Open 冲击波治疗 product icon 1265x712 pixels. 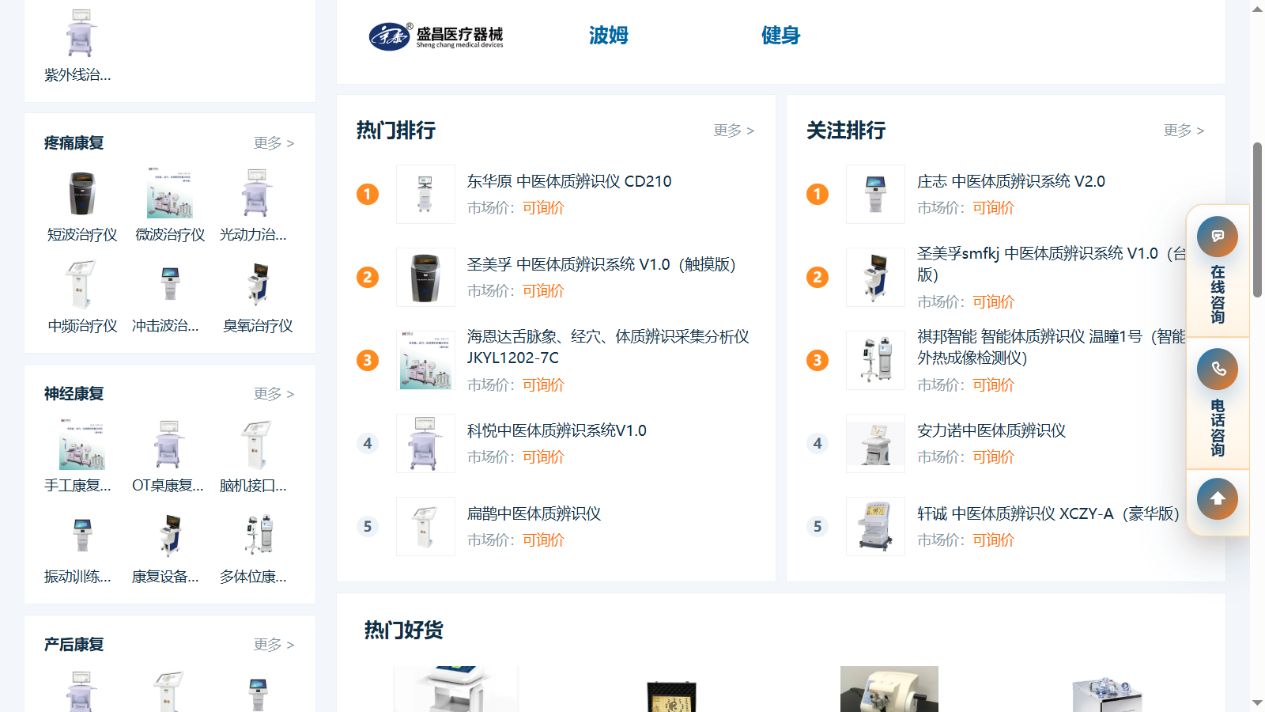[x=170, y=285]
